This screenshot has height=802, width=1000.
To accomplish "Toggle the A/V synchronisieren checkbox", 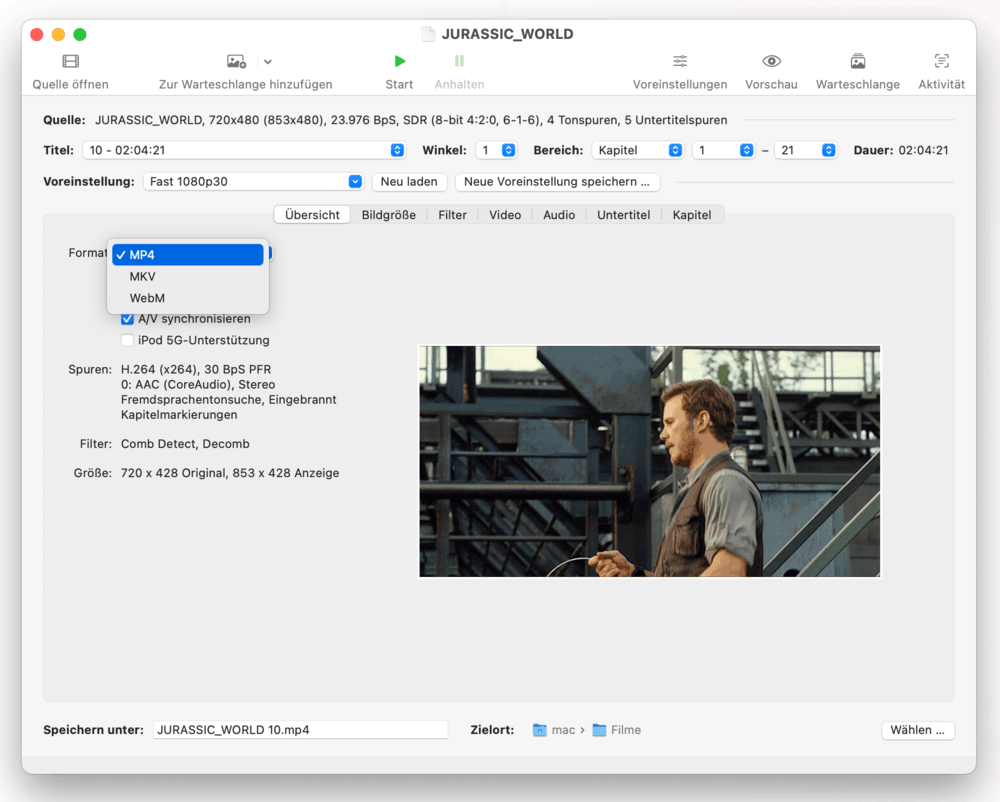I will (x=127, y=319).
